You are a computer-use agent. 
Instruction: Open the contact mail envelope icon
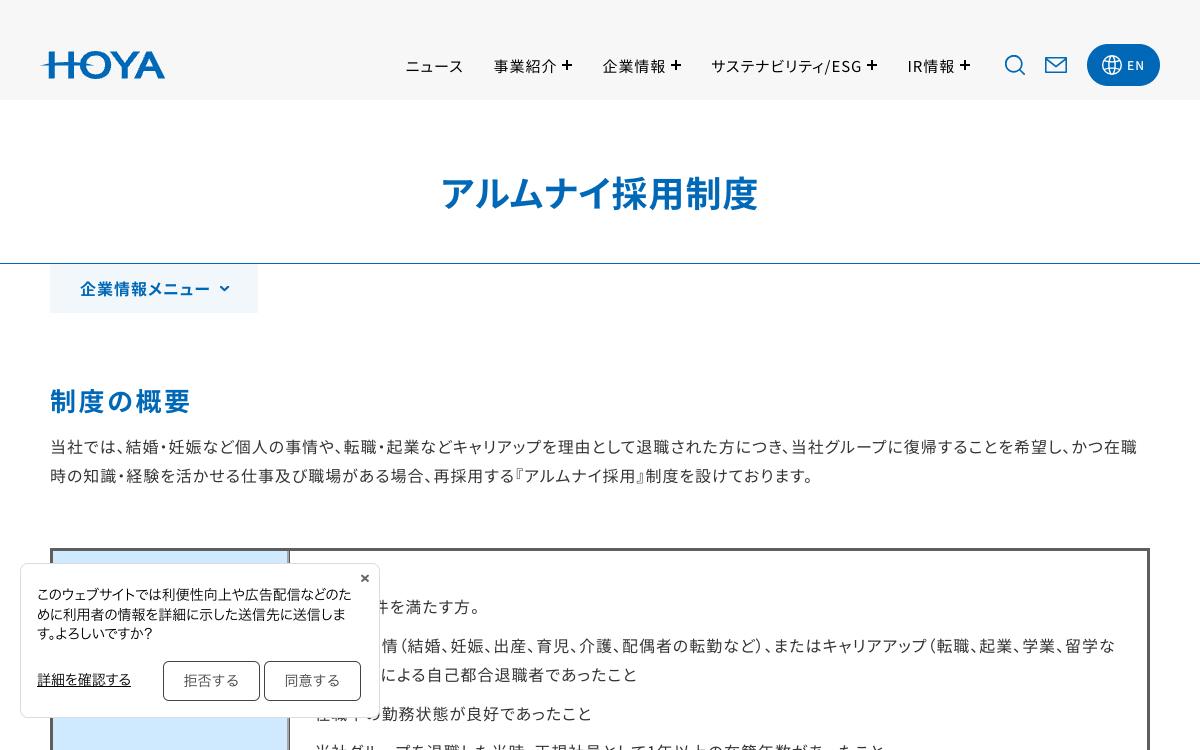tap(1056, 65)
